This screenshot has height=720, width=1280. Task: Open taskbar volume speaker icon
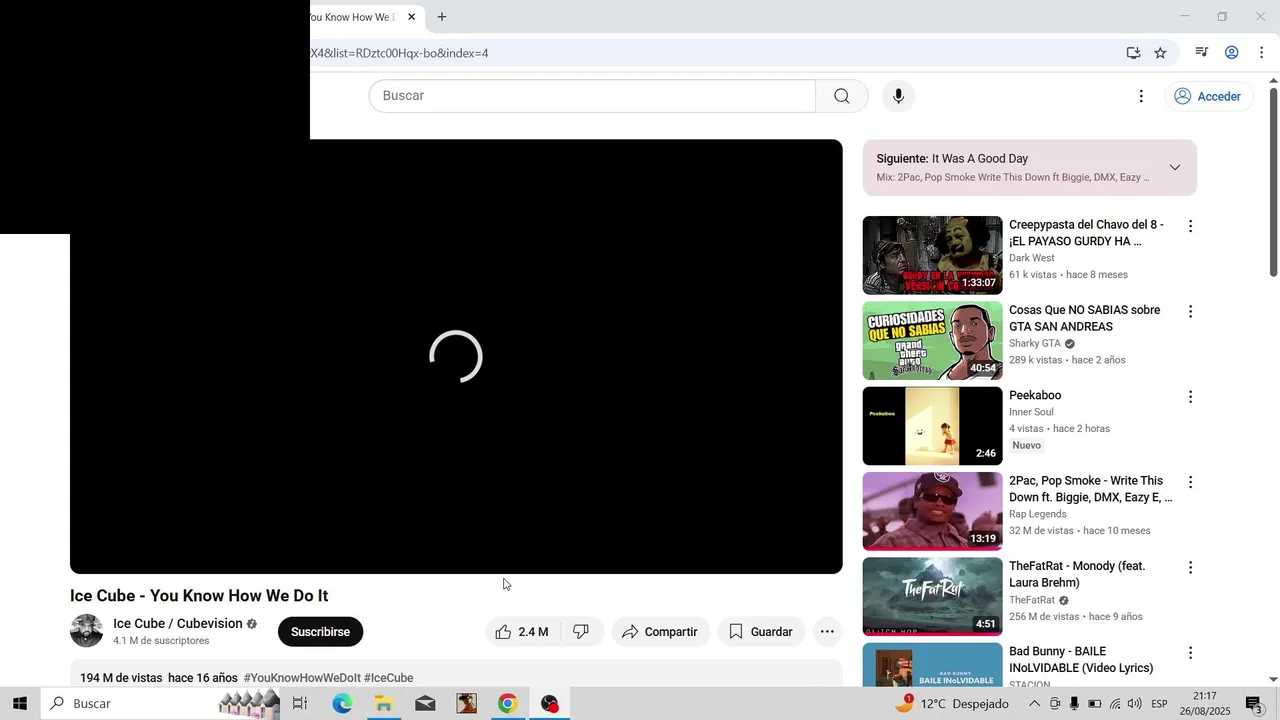tap(1134, 704)
